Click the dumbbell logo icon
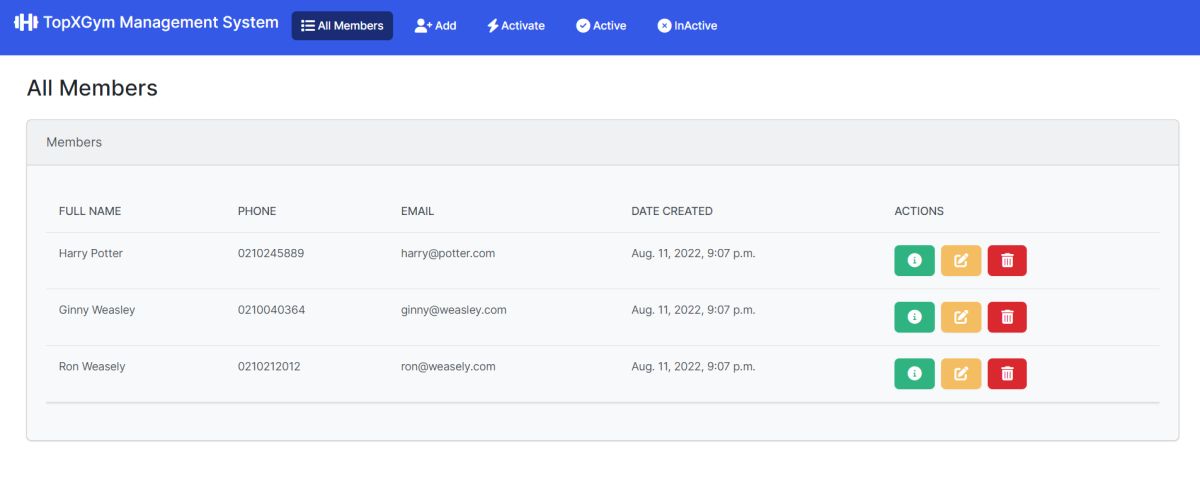Screen dimensions: 1200x481 pyautogui.click(x=26, y=22)
